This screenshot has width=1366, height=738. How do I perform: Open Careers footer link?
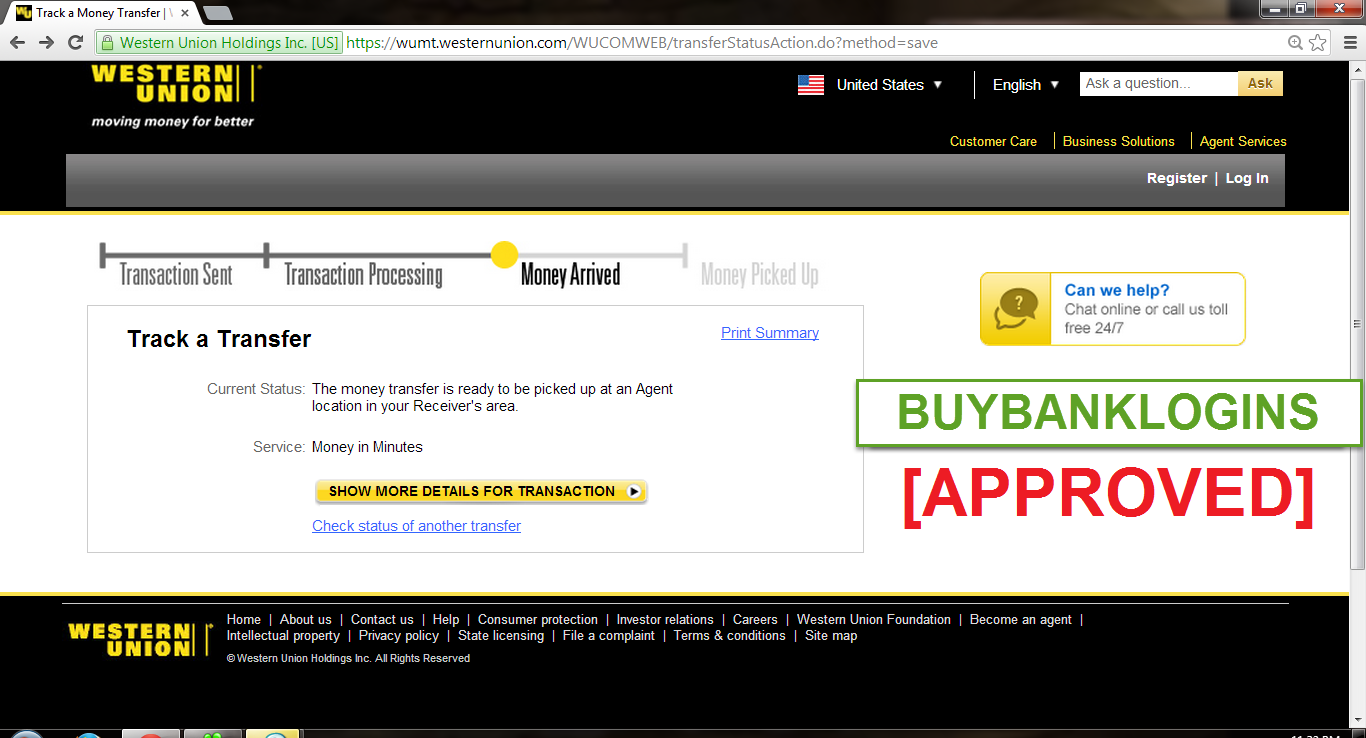(755, 619)
